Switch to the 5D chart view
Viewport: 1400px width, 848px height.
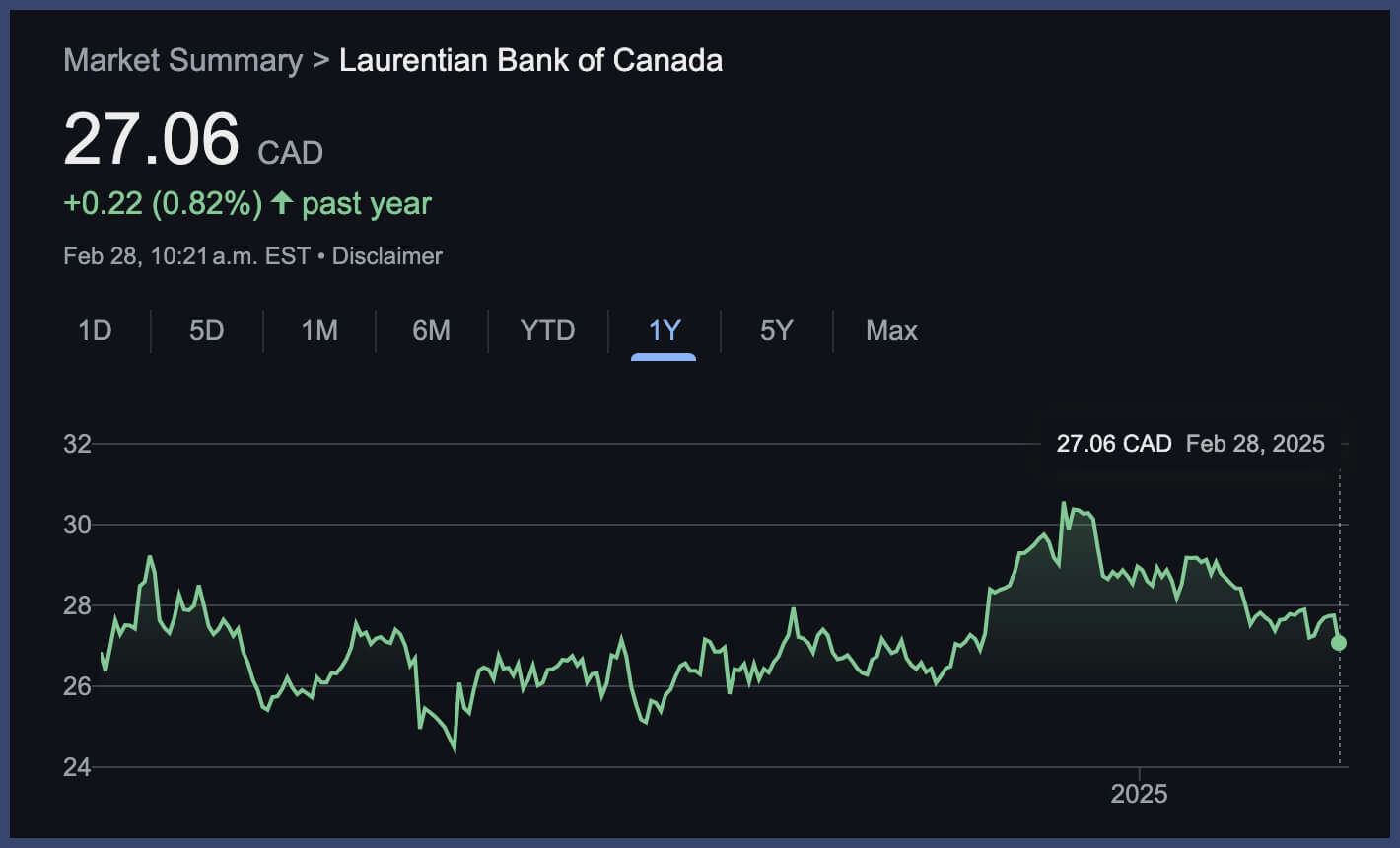coord(206,331)
